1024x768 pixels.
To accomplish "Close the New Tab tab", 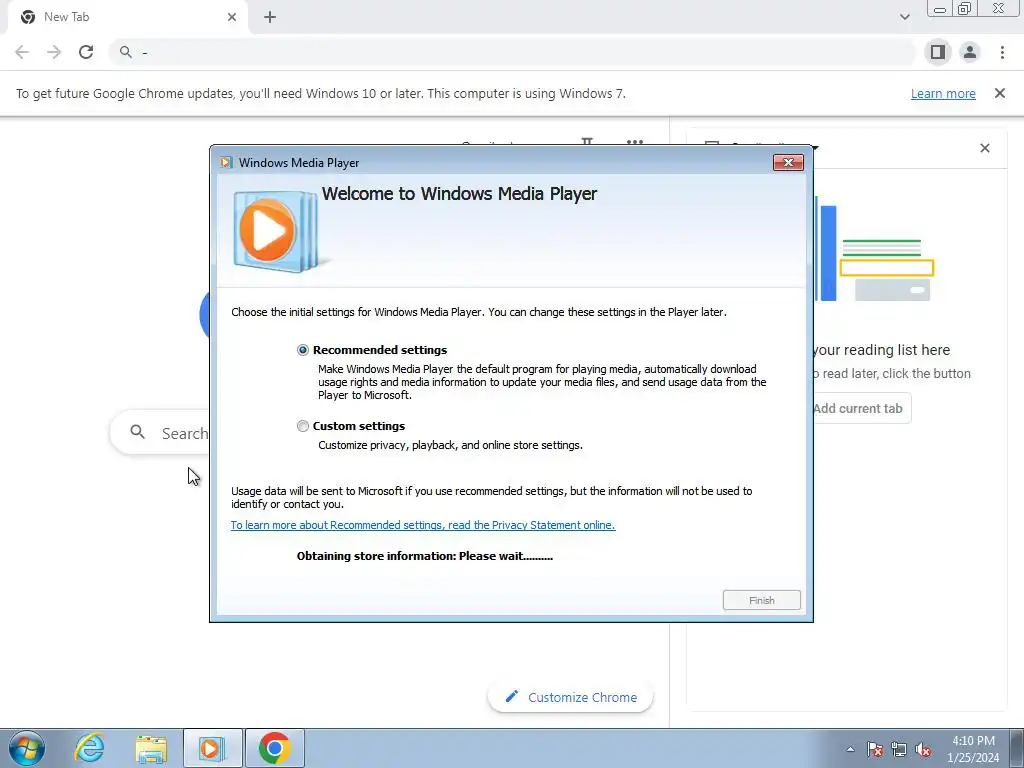I will click(x=232, y=17).
